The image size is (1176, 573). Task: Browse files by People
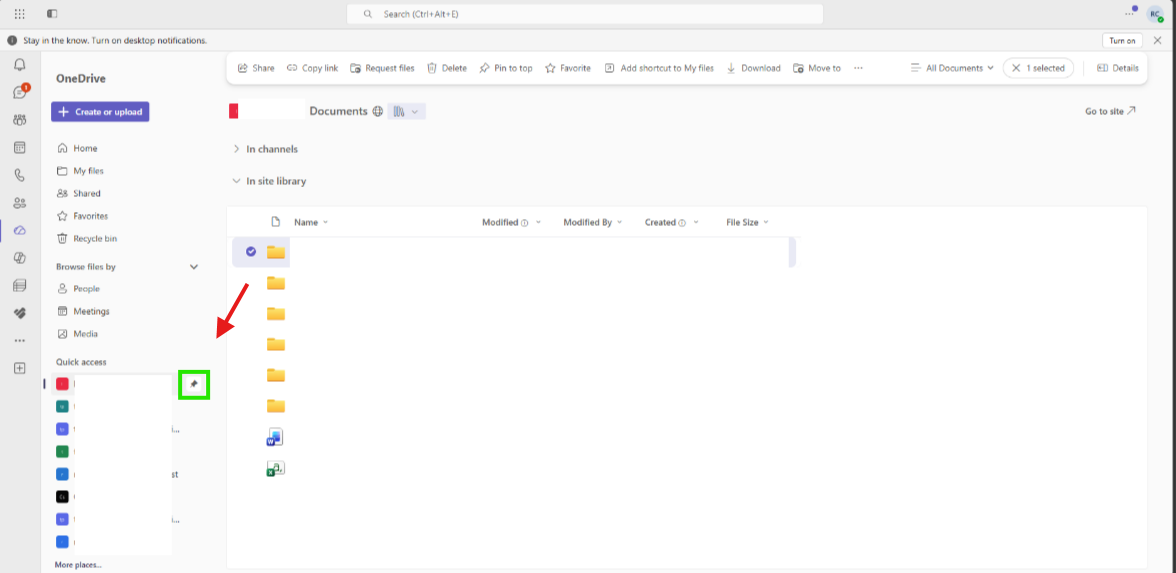(x=79, y=289)
